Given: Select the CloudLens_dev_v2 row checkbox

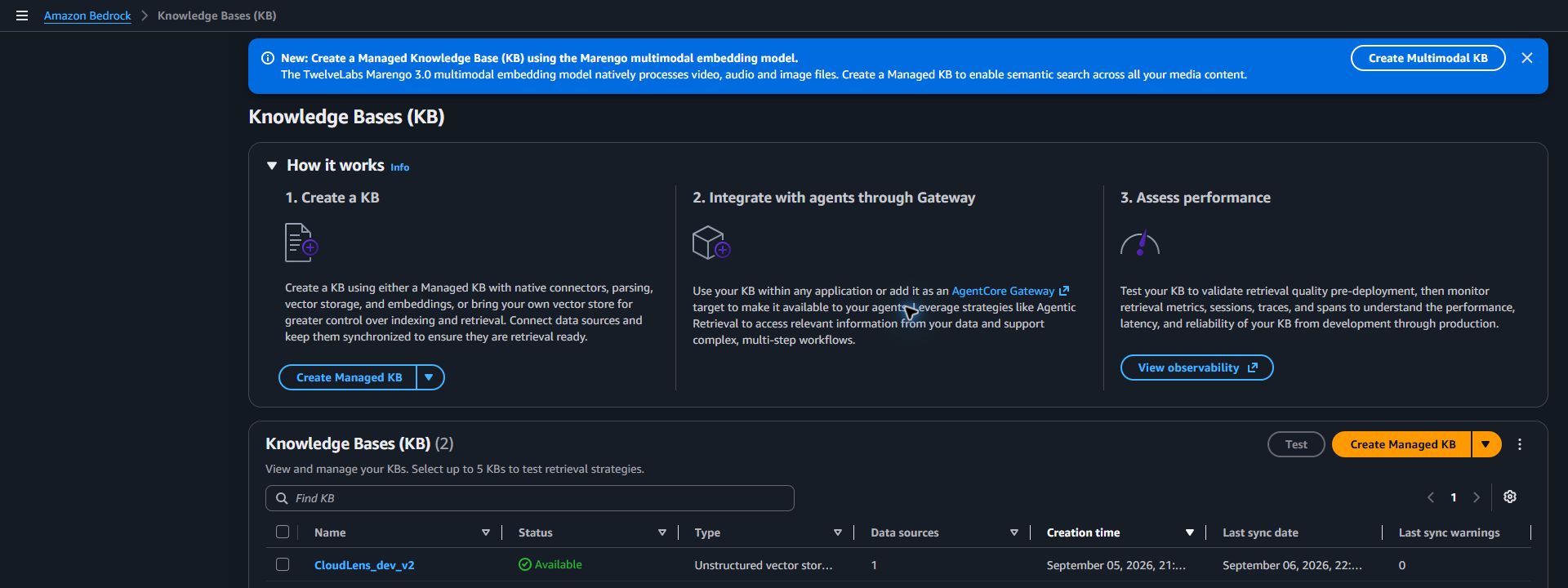Looking at the screenshot, I should tap(283, 564).
